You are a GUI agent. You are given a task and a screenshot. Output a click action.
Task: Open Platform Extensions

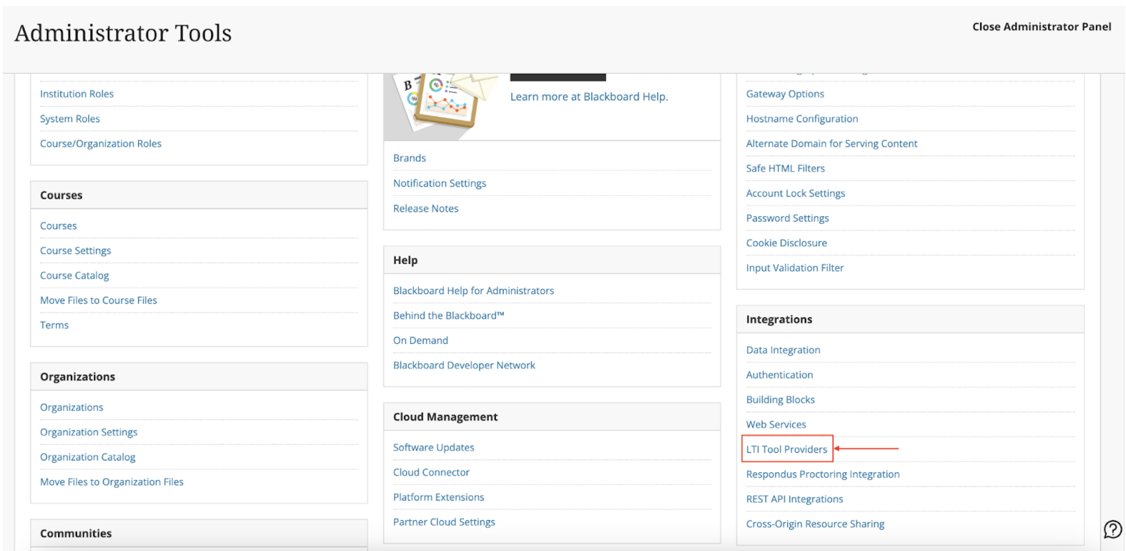(x=438, y=497)
